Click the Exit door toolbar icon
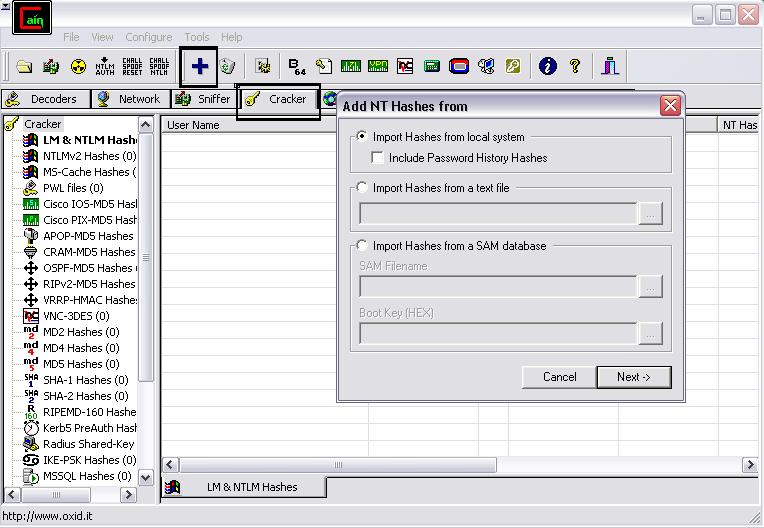Screen dimensions: 764x528 click(610, 66)
